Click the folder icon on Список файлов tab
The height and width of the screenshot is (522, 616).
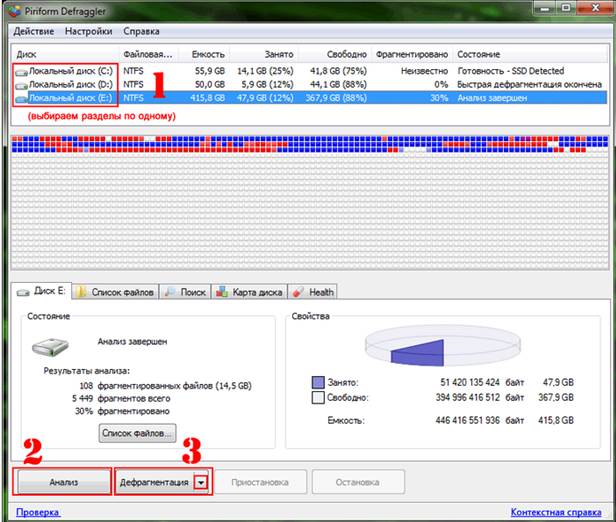81,292
